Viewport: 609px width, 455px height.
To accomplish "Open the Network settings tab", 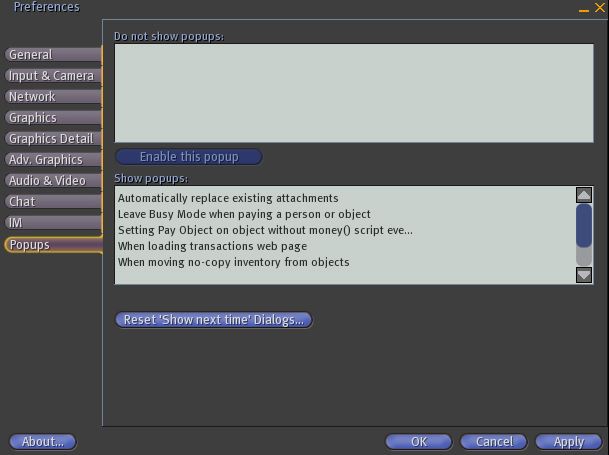I will tap(52, 97).
